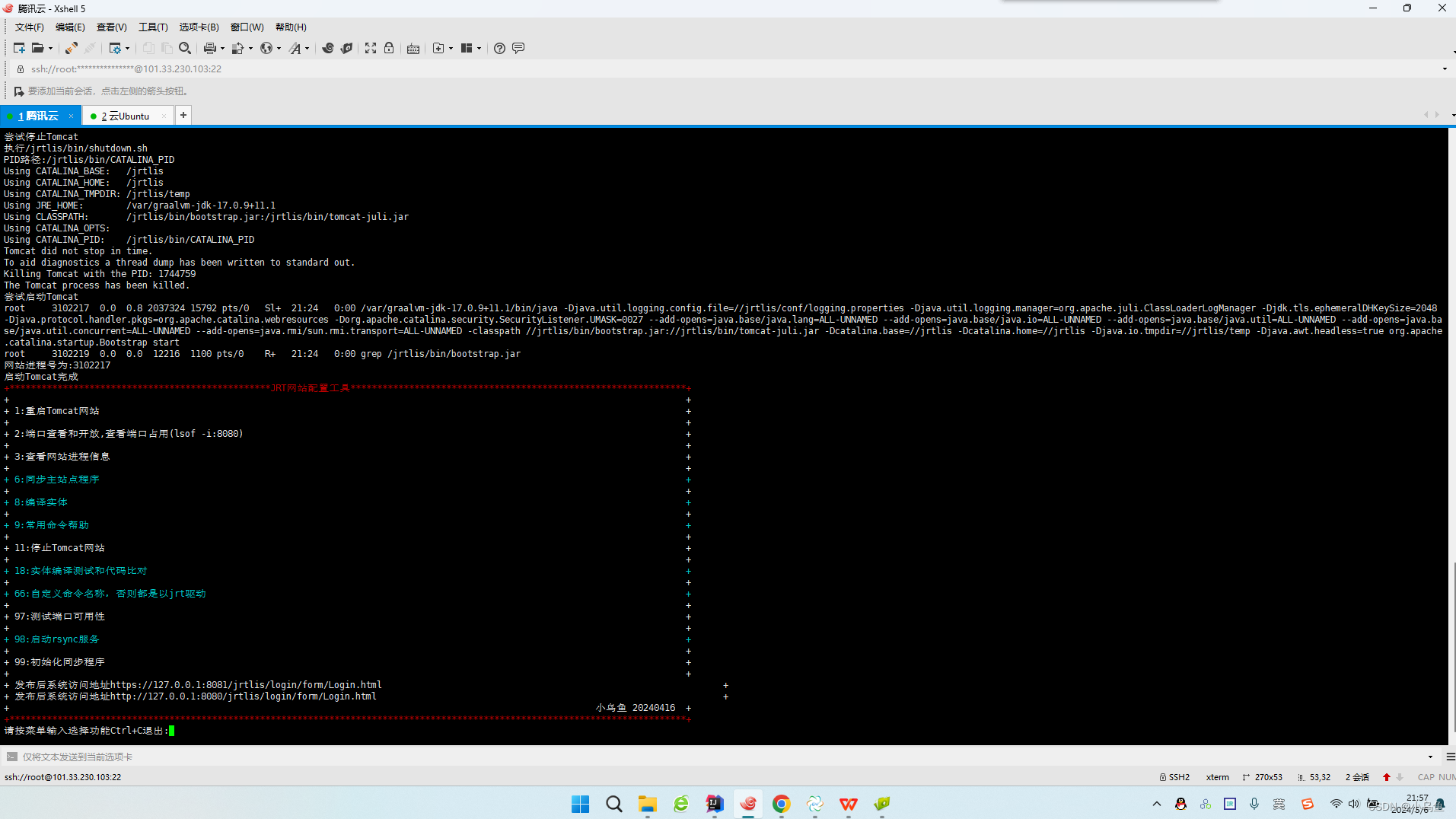Click the New tab group icon
Image resolution: width=1456 pixels, height=819 pixels.
pos(438,48)
